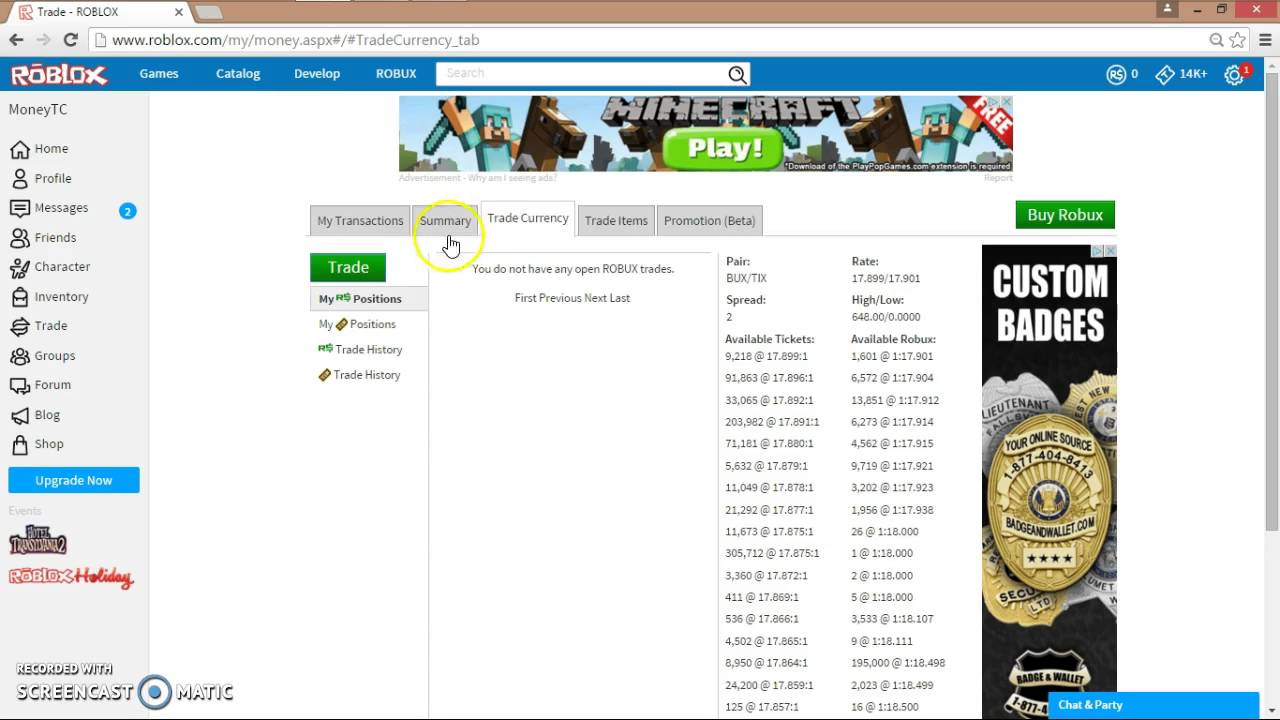Select My Robux Positions
The image size is (1280, 720).
[368, 298]
